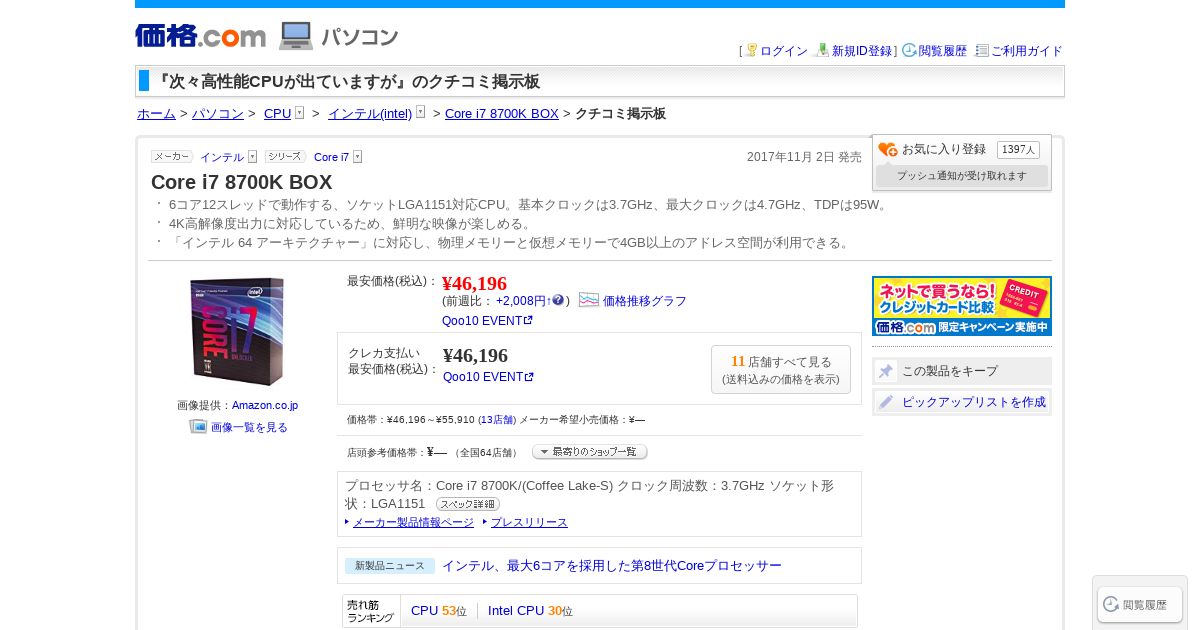Click Qoo10 EVENT link under credit-card price
1200x630 pixels.
[483, 377]
